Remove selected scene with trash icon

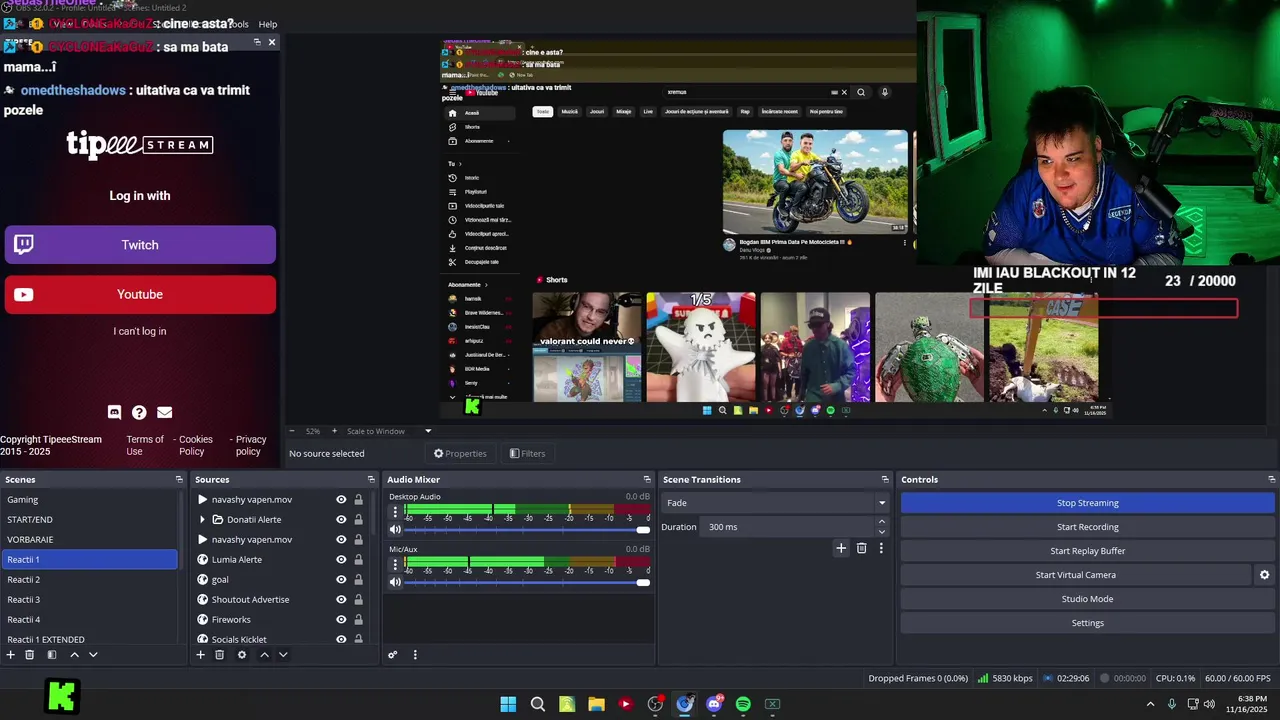(x=30, y=655)
